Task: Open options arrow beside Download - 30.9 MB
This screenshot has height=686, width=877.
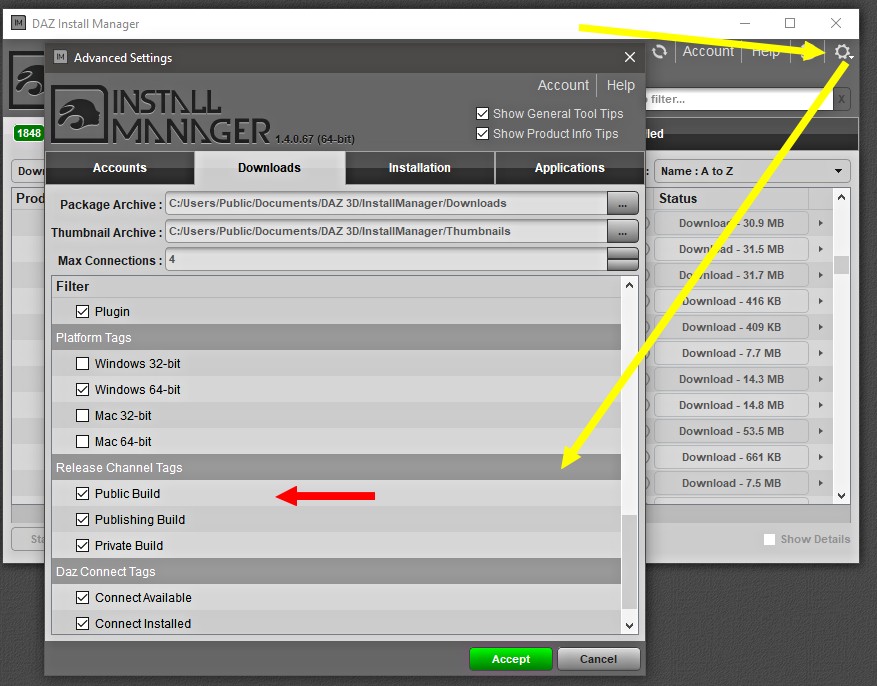Action: point(821,223)
